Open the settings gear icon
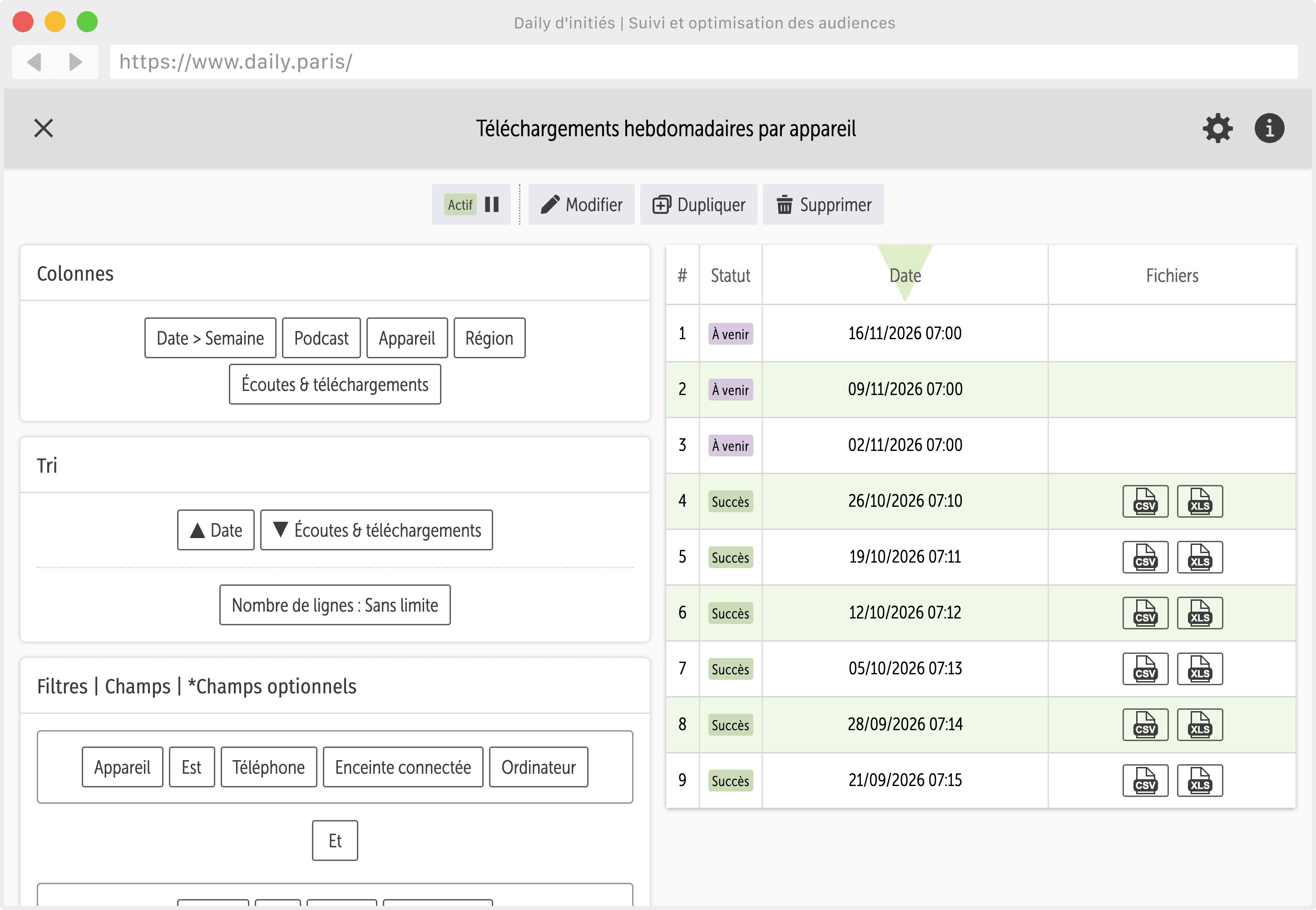 click(1217, 129)
